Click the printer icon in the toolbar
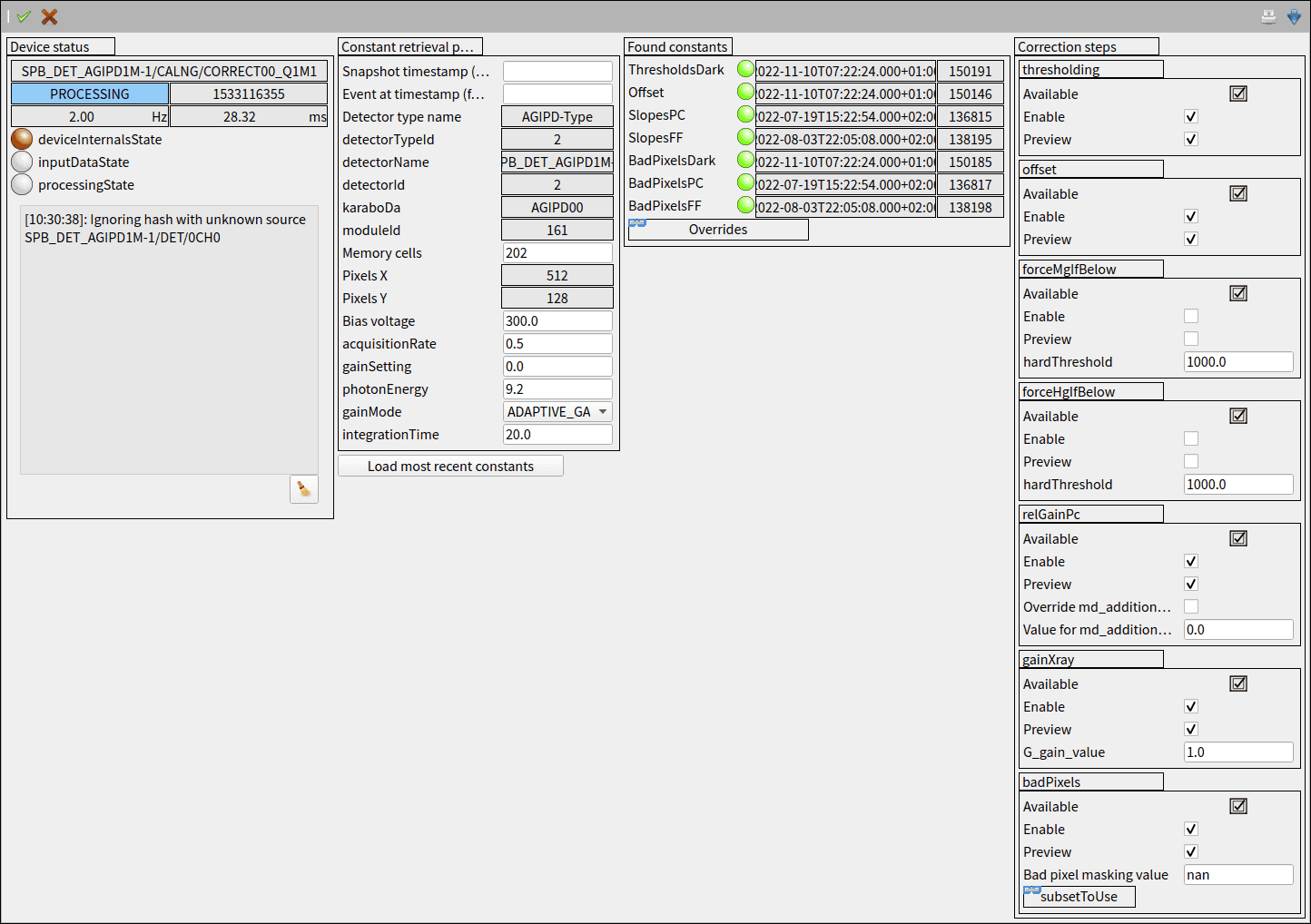Screen dimensions: 1311x924 (x=1268, y=15)
